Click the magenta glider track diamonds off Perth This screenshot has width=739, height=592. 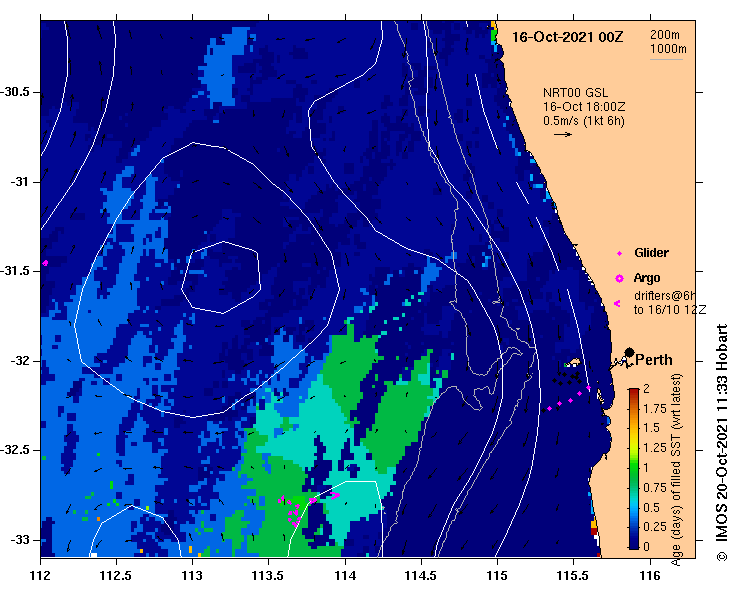pyautogui.click(x=569, y=398)
